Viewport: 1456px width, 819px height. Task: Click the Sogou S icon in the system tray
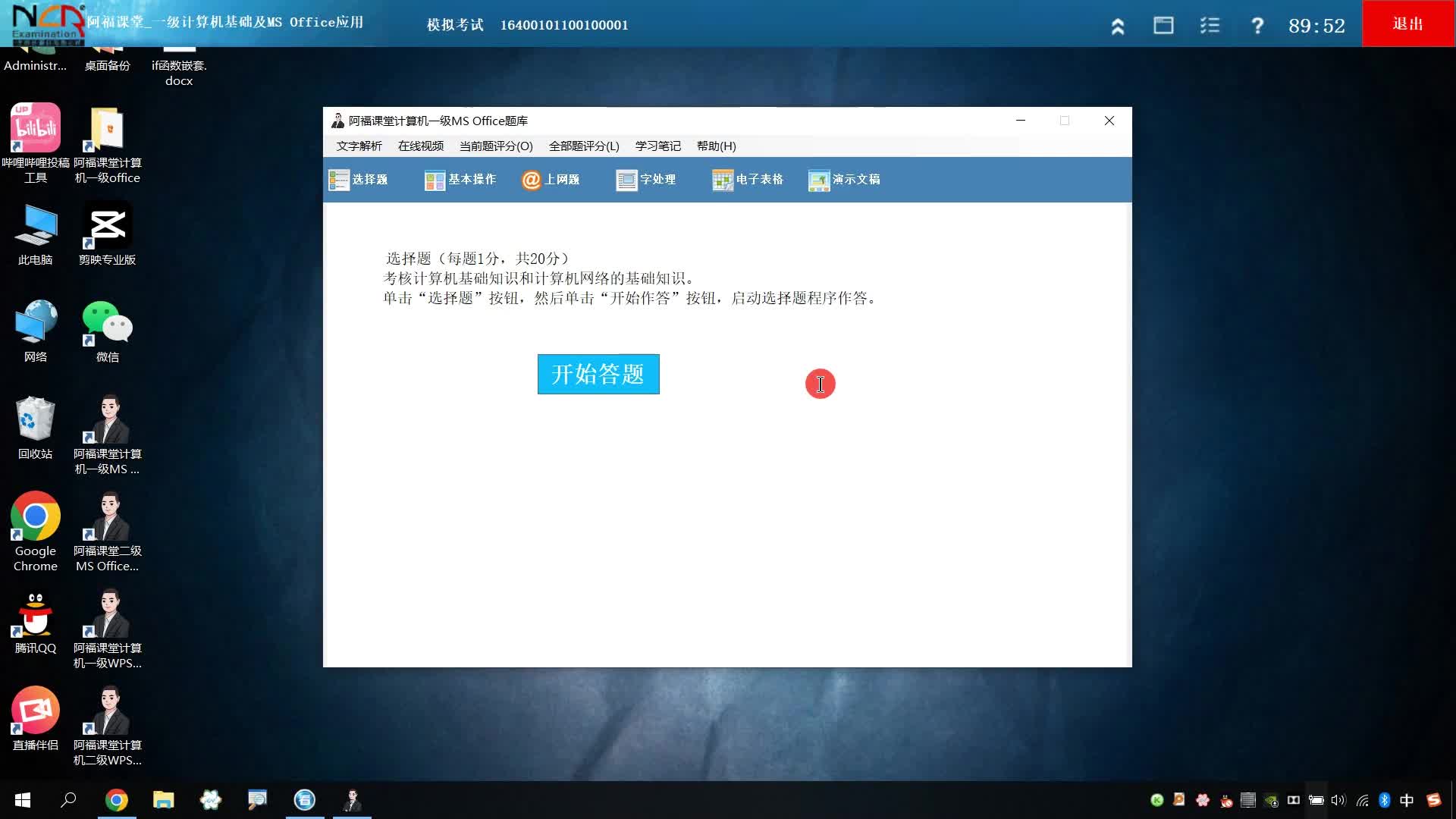1433,800
